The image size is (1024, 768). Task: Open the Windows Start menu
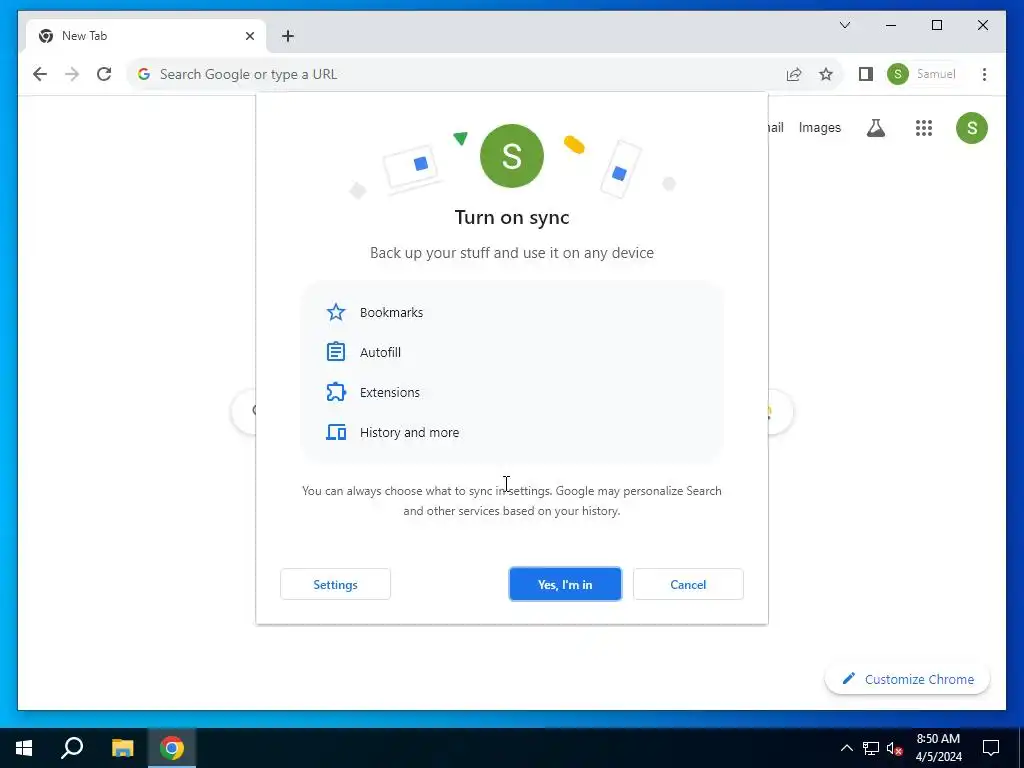click(x=24, y=748)
